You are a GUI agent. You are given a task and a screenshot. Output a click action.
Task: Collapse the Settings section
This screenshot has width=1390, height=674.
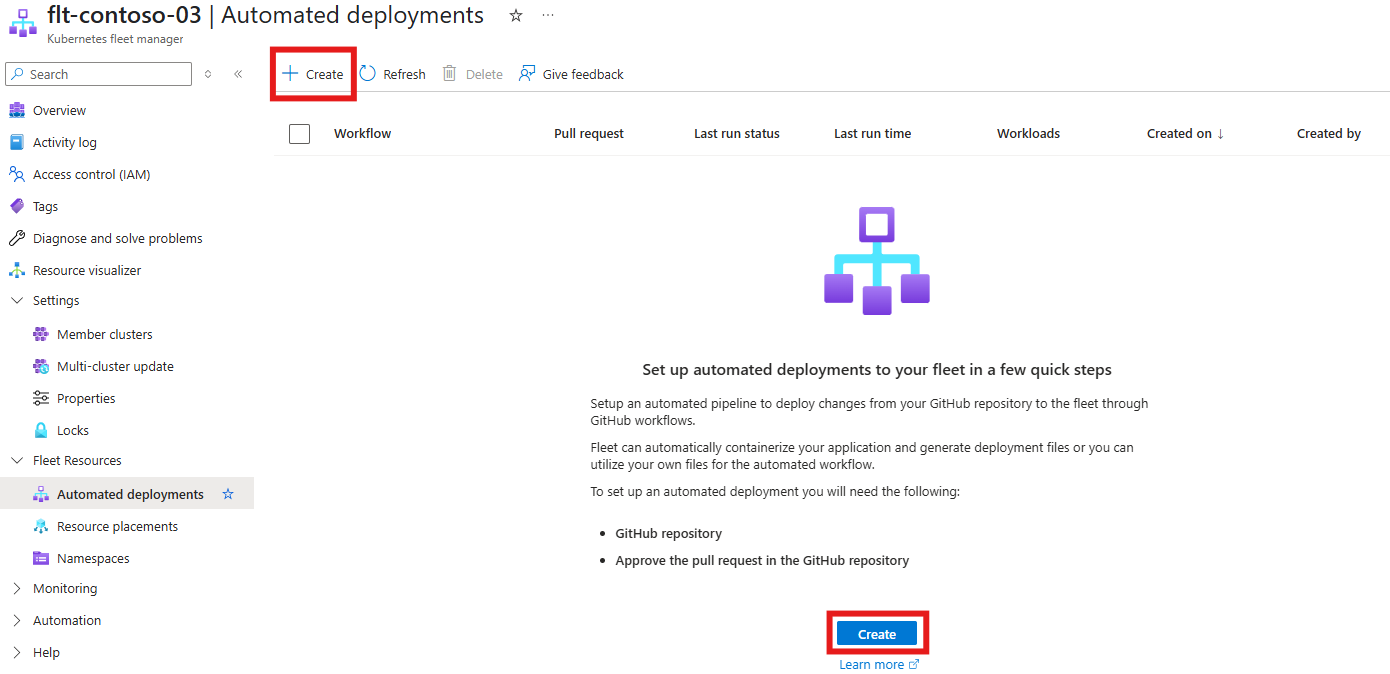16,300
